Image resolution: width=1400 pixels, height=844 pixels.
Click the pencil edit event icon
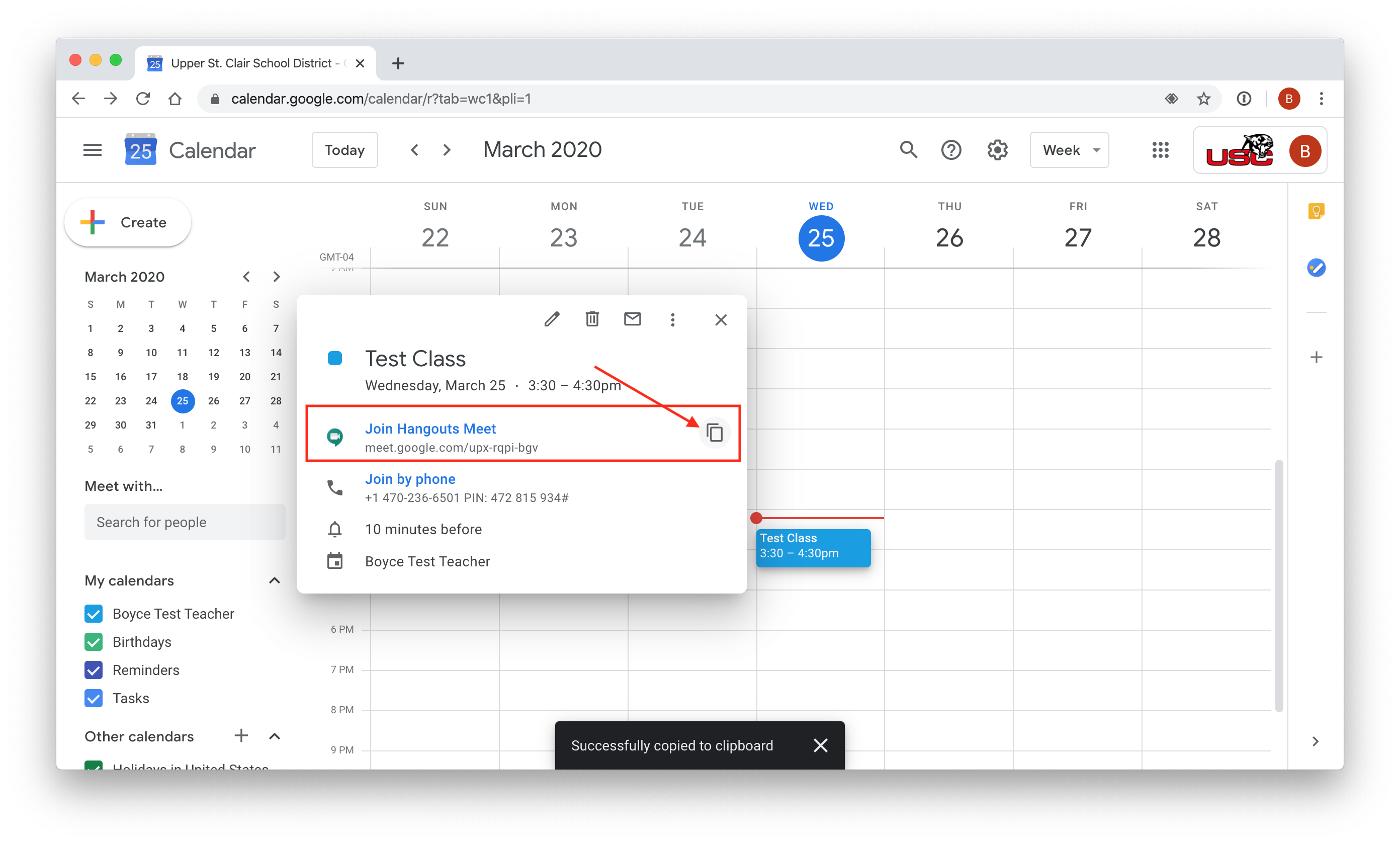point(552,319)
